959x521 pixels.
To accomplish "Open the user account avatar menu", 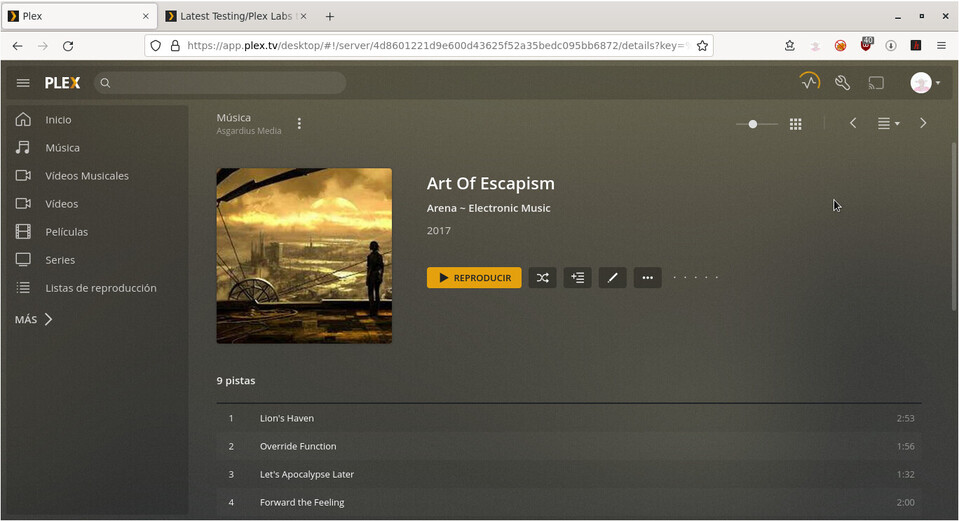I will click(x=925, y=83).
